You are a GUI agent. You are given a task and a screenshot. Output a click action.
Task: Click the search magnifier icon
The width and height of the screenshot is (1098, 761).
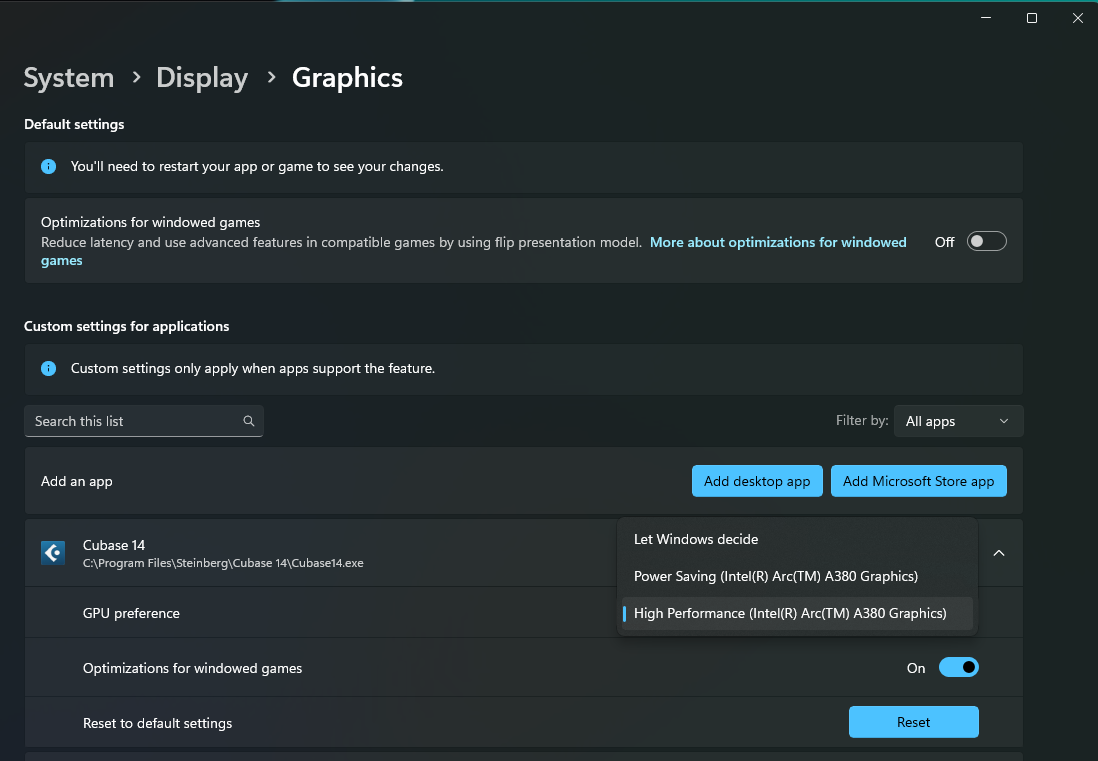249,421
